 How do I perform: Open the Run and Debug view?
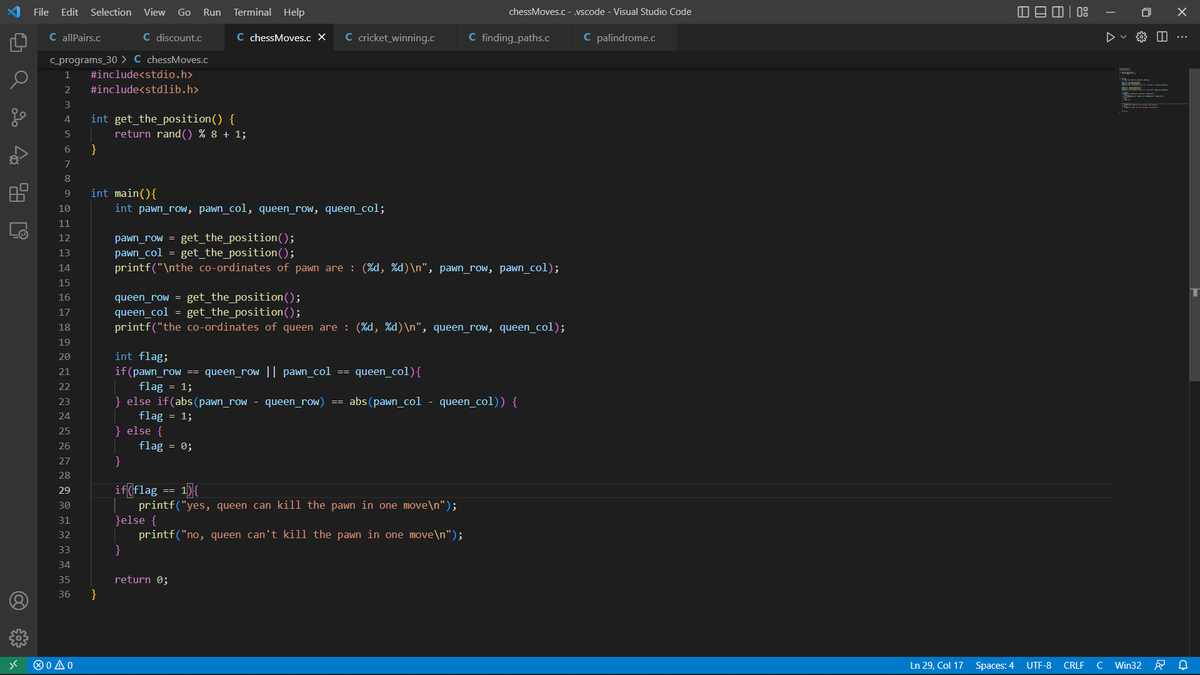19,155
